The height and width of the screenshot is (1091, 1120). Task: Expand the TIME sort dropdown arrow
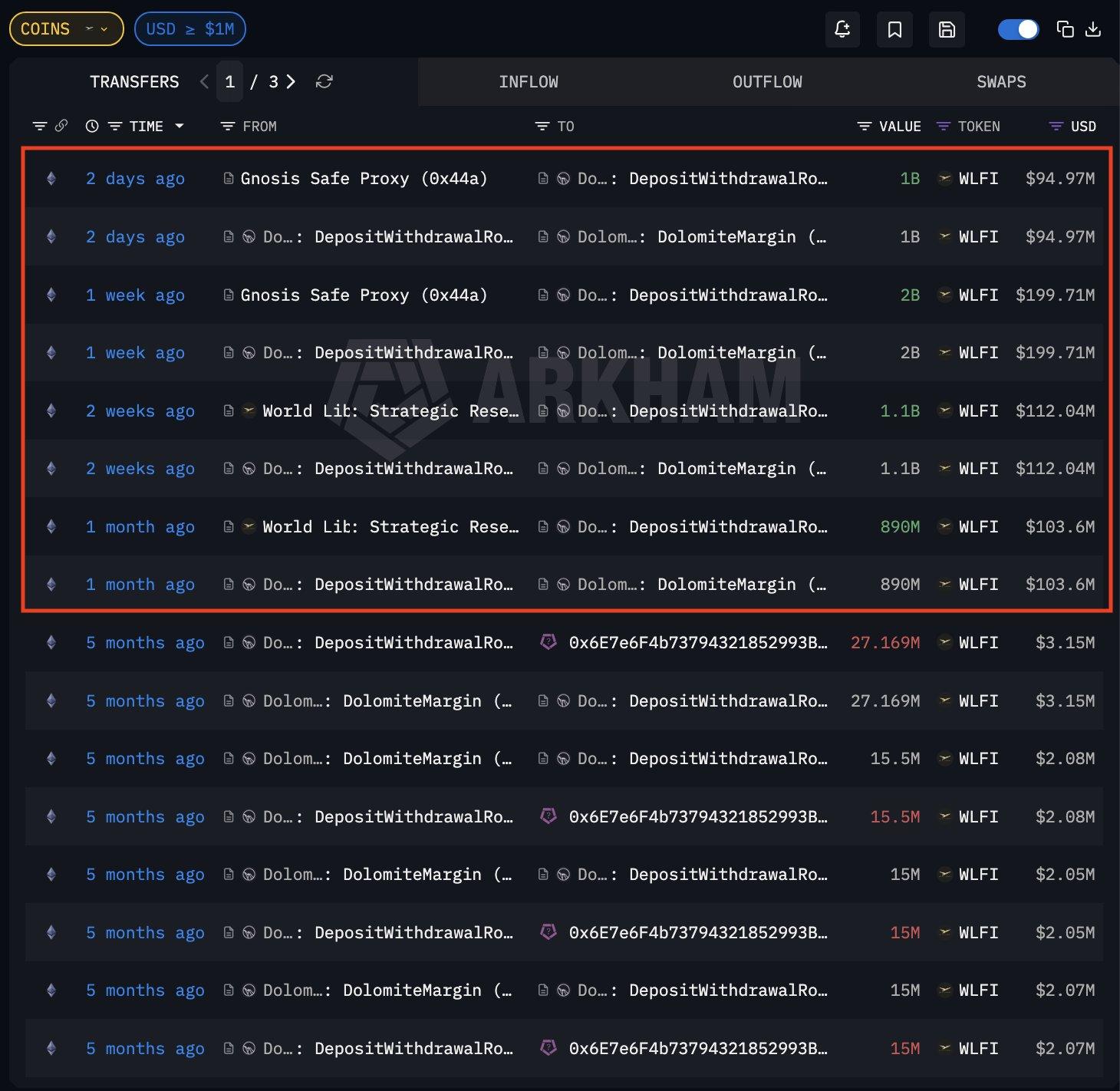(180, 126)
